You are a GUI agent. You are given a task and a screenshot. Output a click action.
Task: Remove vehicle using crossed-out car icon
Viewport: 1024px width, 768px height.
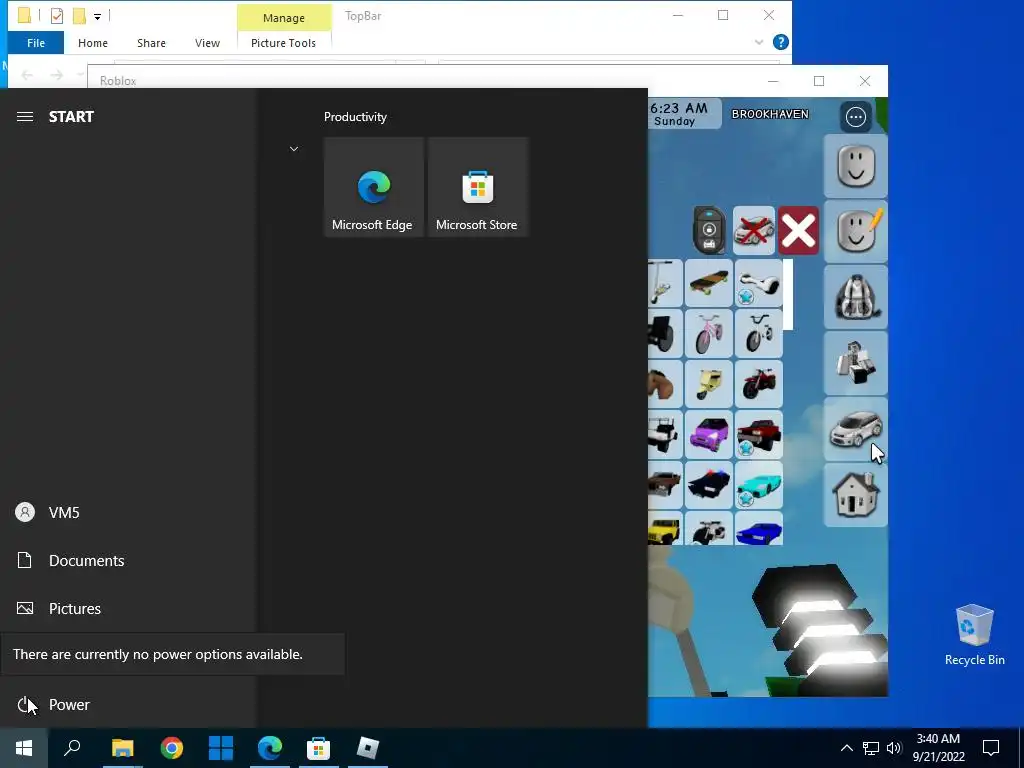pos(754,231)
